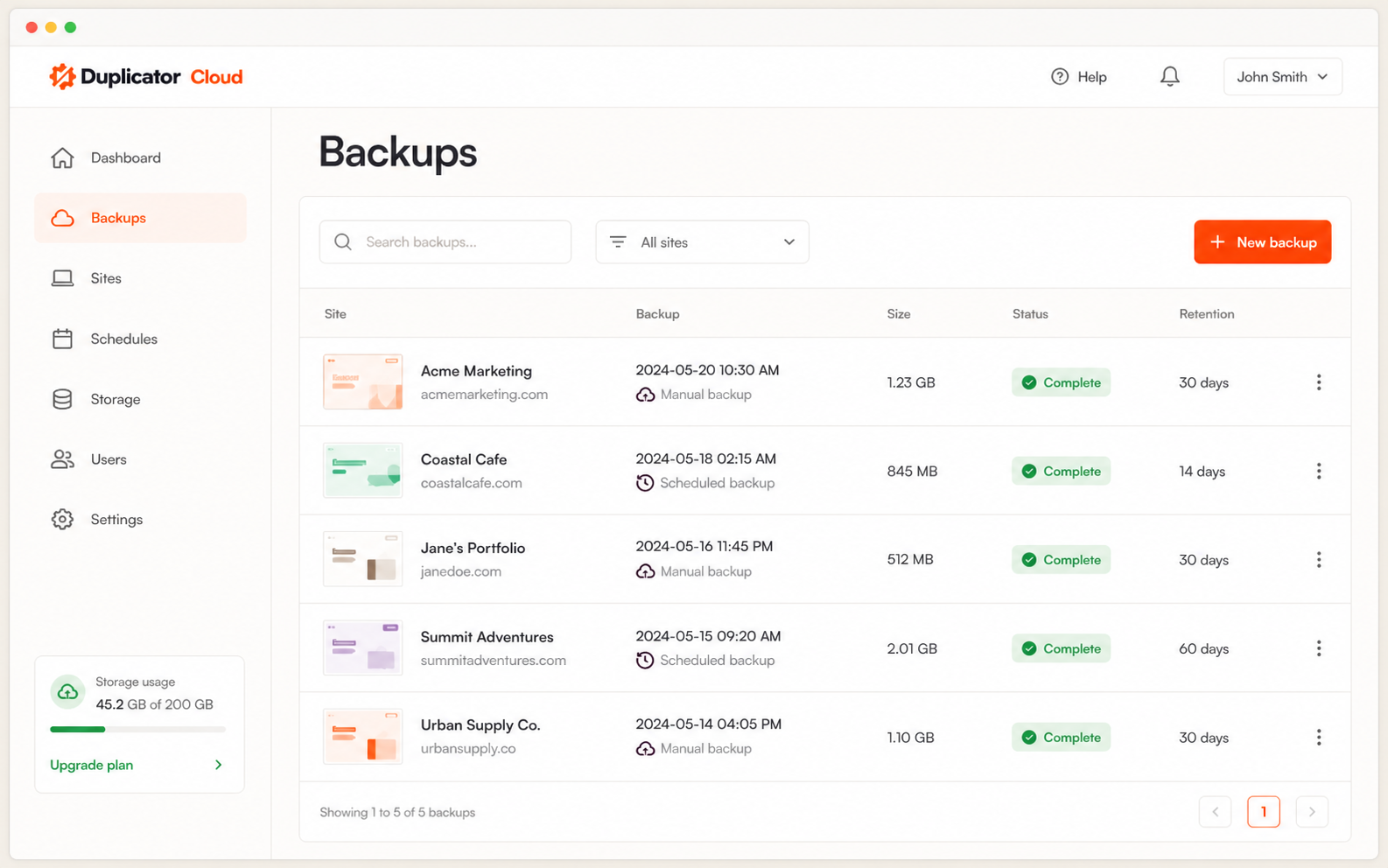Click the Complete status badge for Urban Supply Co.
1388x868 pixels.
point(1061,738)
